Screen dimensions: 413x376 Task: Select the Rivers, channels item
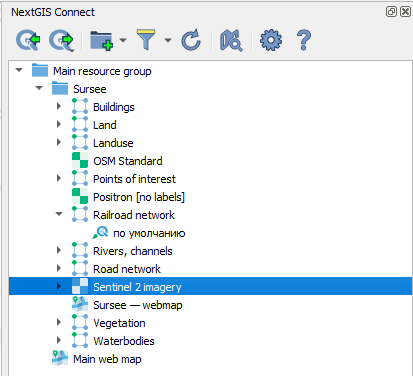click(x=133, y=251)
